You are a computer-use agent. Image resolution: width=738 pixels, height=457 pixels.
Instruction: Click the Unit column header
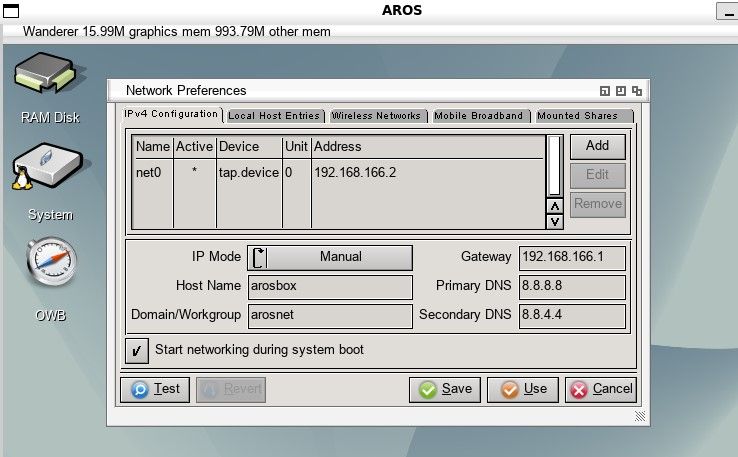click(296, 147)
